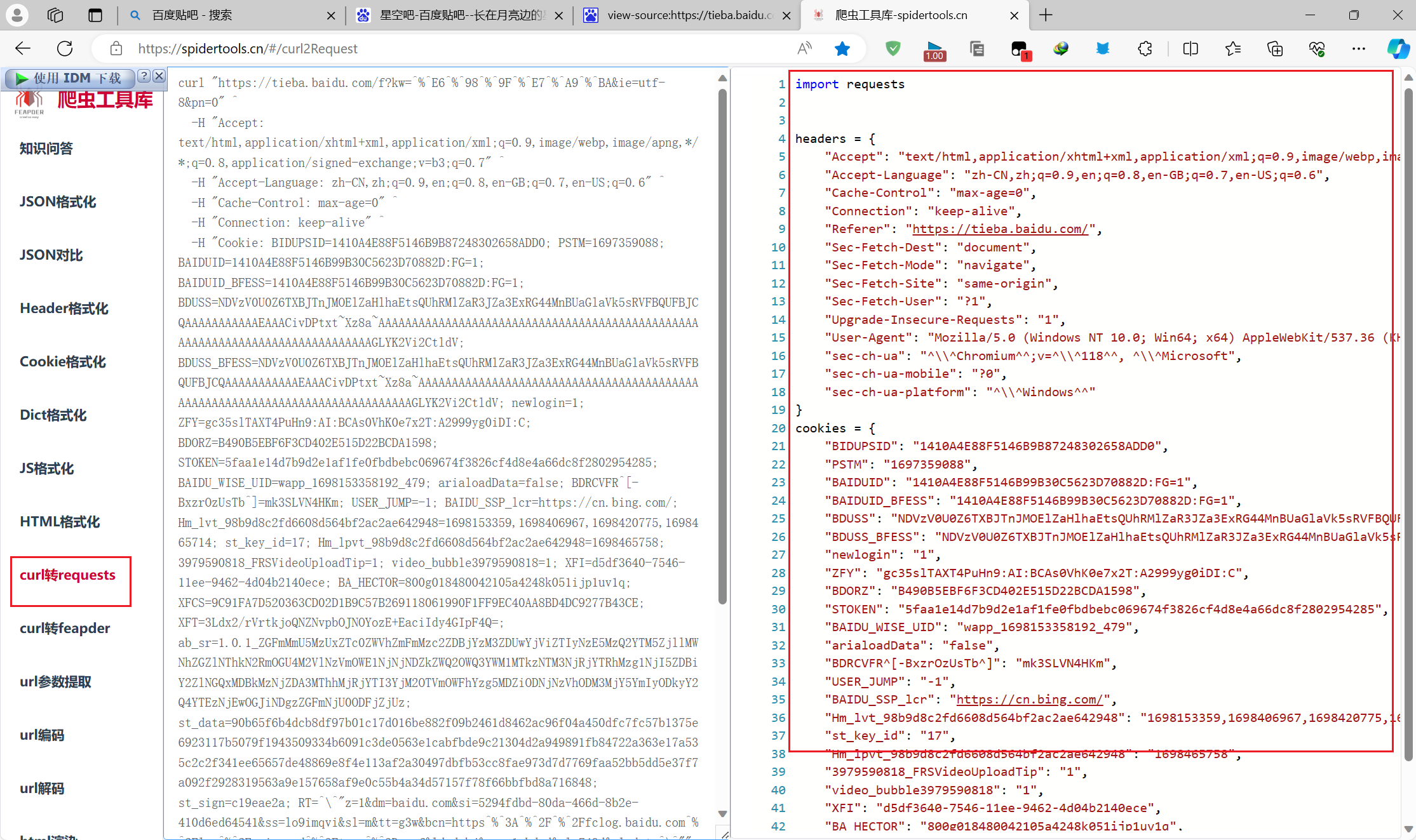Close the IDM download bar
This screenshot has width=1416, height=840.
(159, 76)
